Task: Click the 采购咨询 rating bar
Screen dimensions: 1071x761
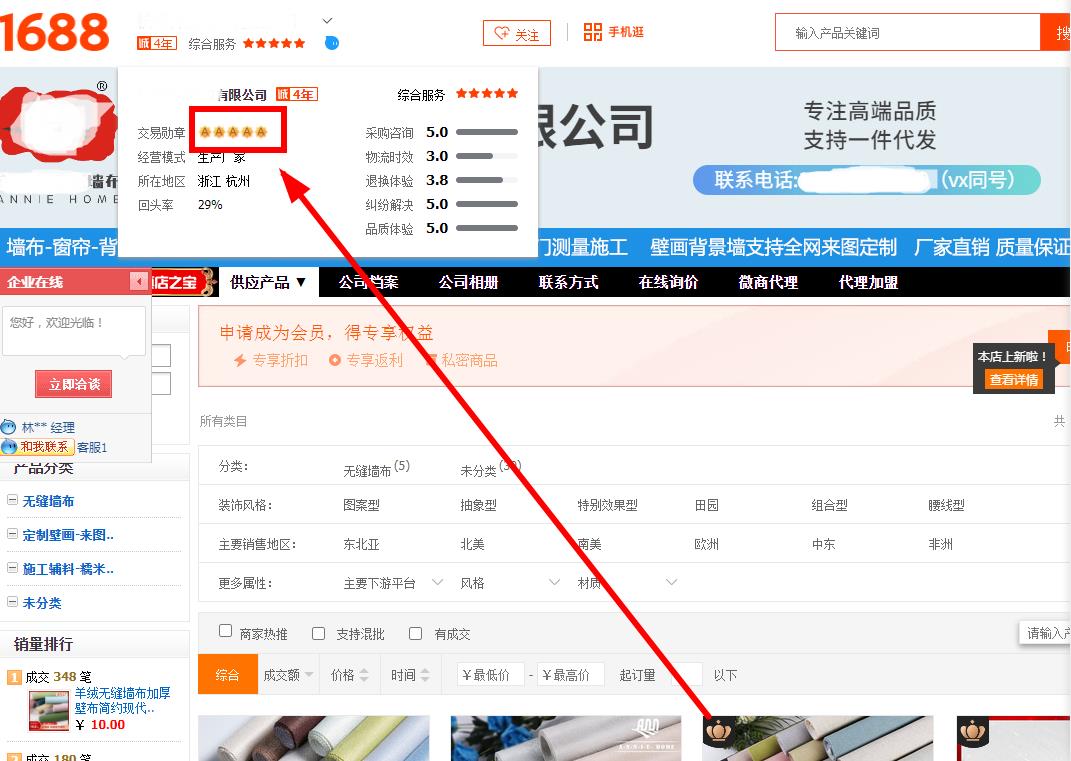Action: point(487,132)
